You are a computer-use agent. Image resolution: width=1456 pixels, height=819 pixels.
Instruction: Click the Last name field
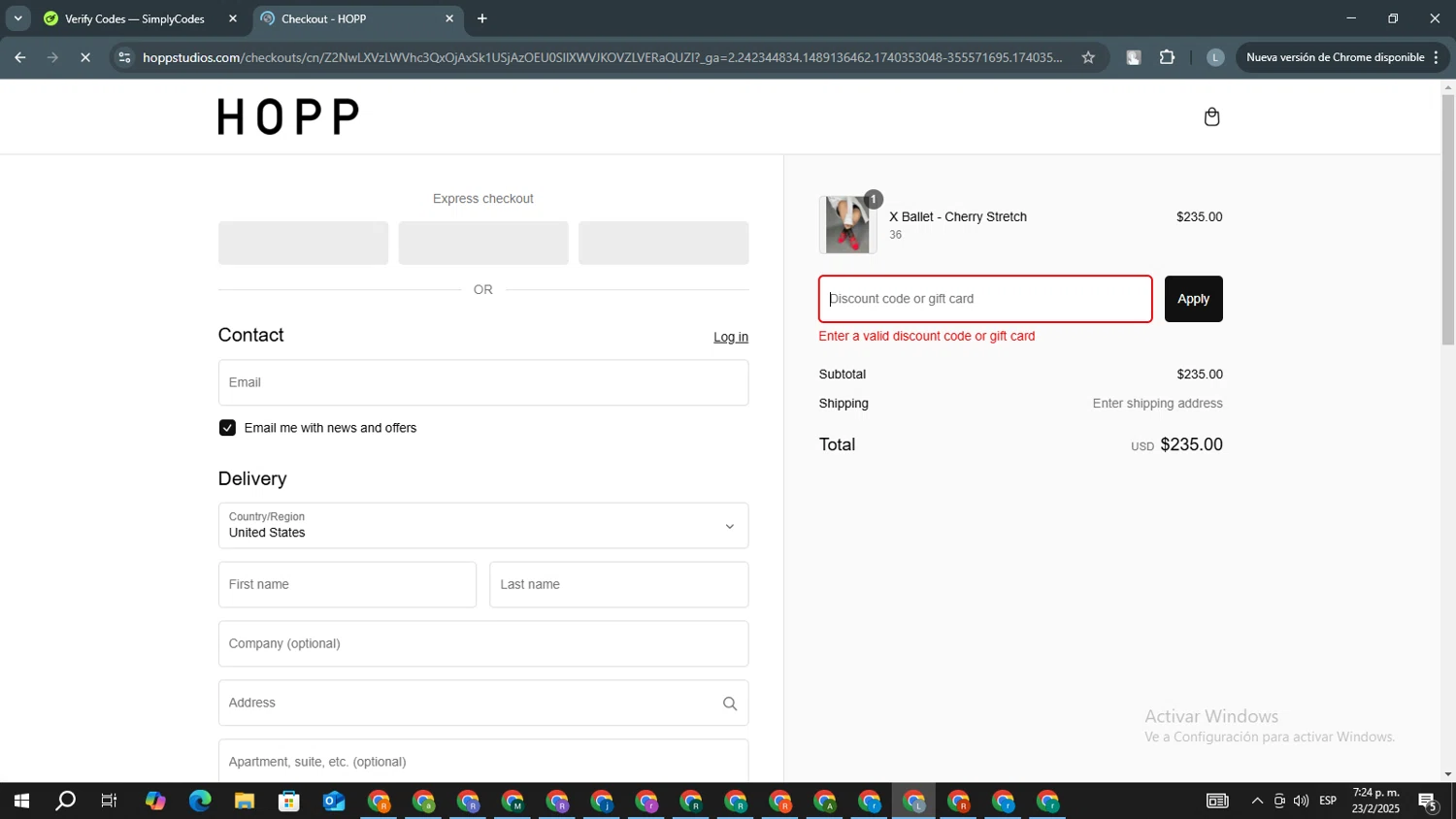pos(619,585)
